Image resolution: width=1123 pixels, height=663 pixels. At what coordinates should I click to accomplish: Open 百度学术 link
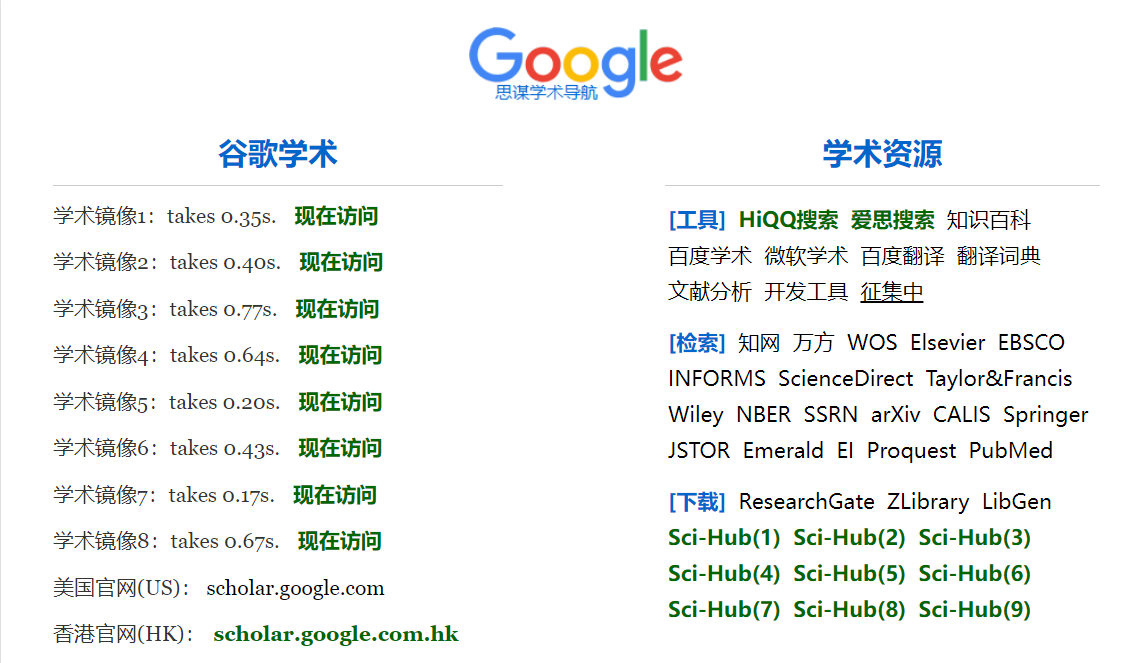(710, 256)
